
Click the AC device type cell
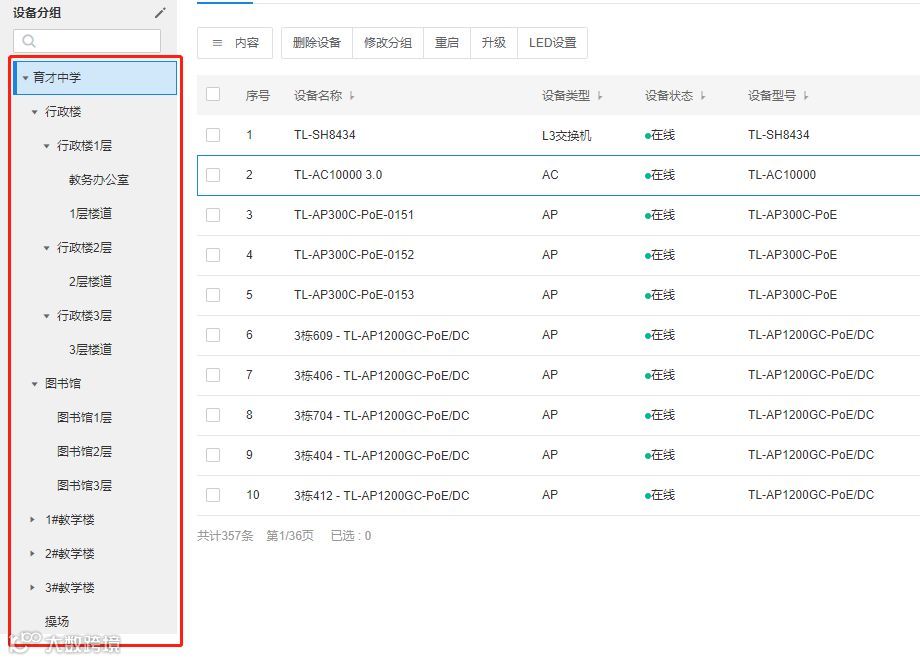click(550, 175)
